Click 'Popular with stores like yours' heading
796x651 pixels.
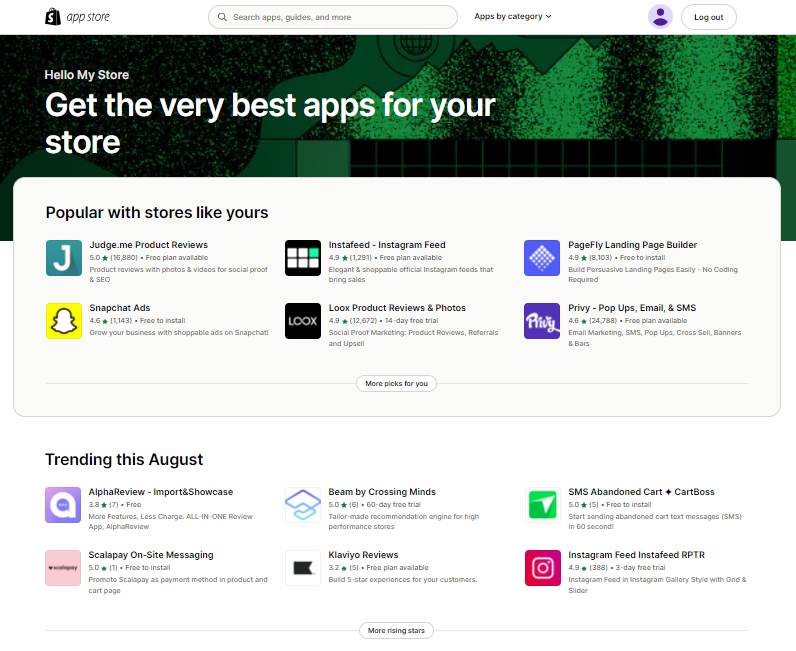[x=157, y=212]
